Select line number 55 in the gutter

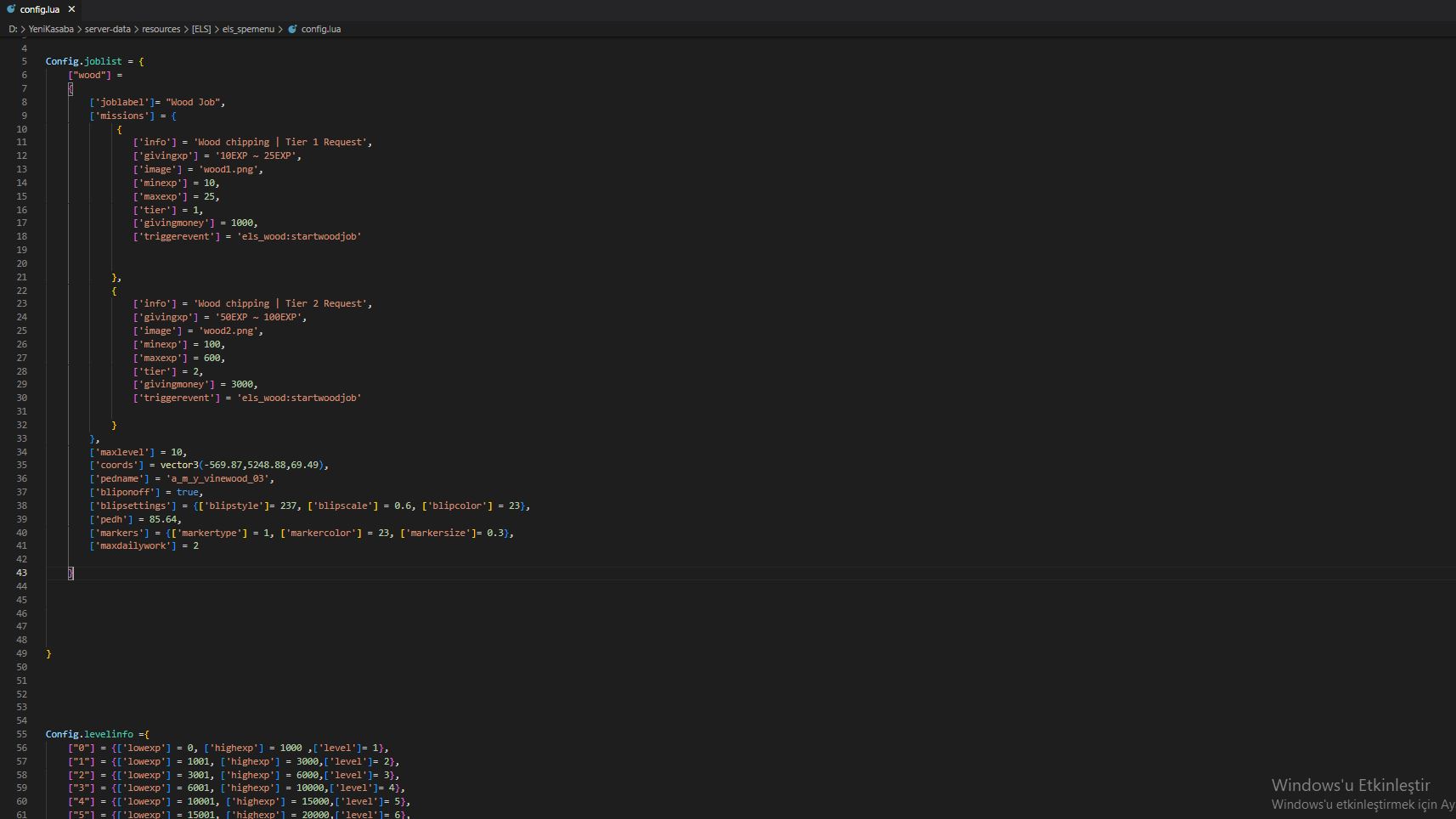coord(21,734)
